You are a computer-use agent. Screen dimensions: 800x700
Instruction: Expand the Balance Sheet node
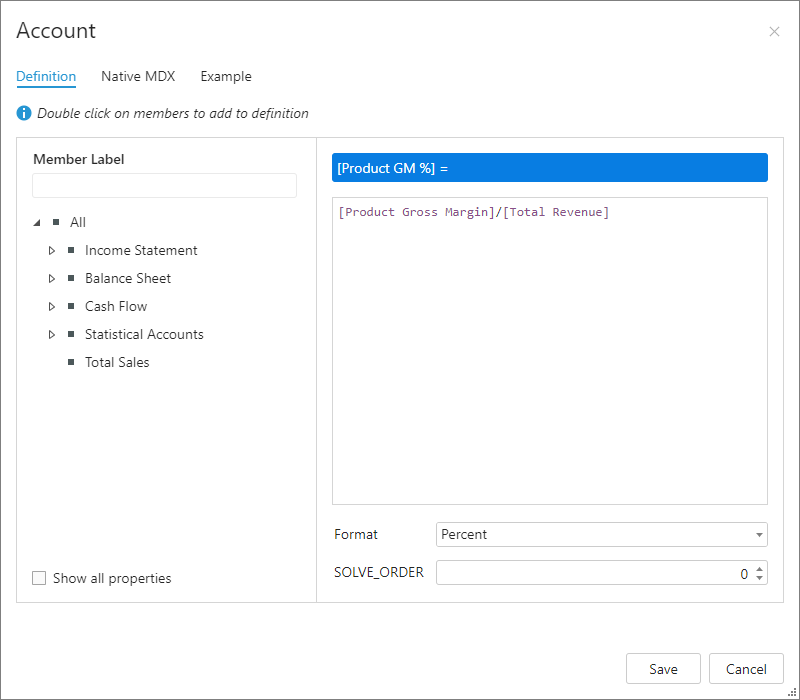tap(52, 279)
